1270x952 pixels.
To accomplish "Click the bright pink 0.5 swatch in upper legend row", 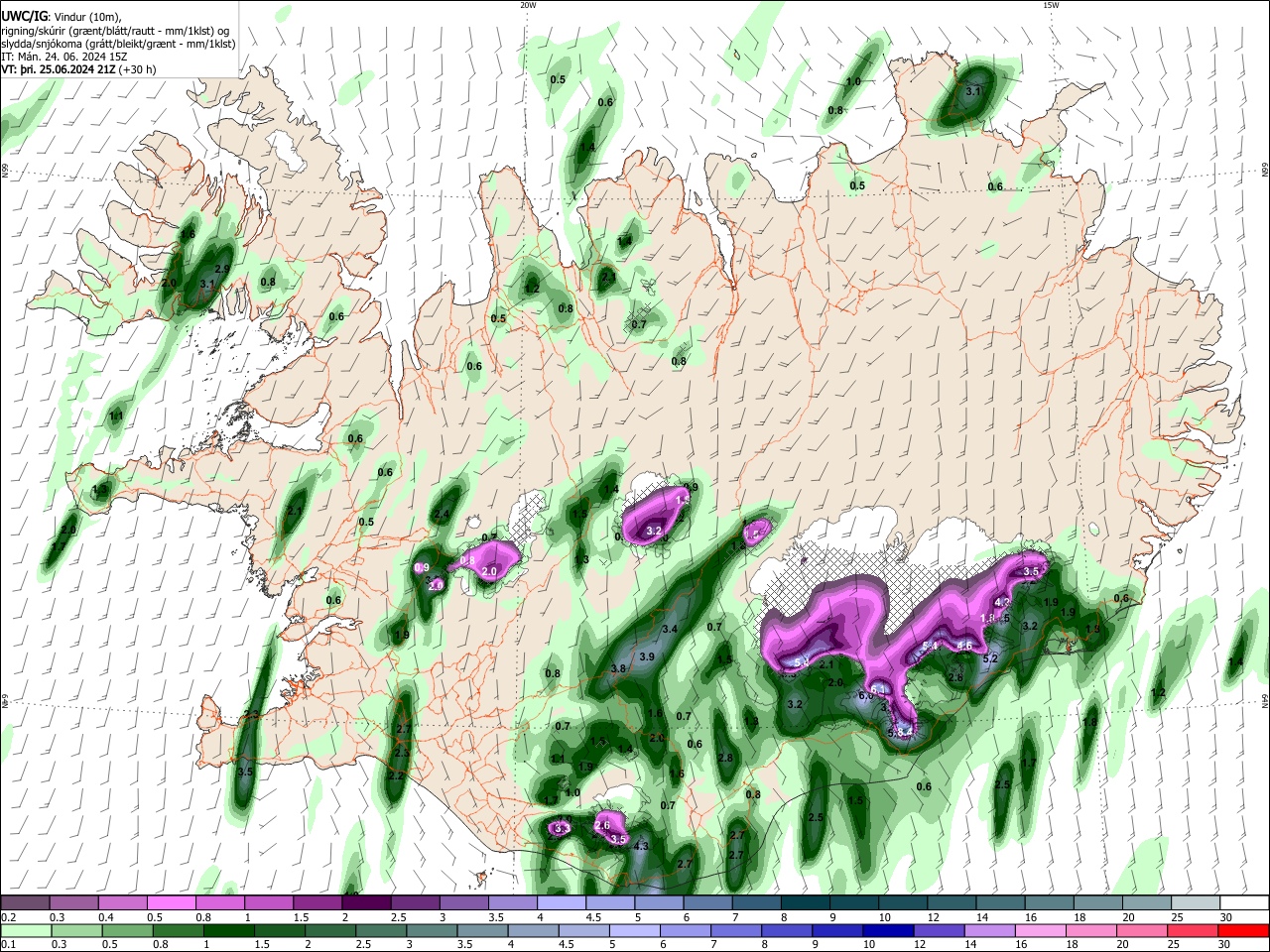I will click(171, 902).
